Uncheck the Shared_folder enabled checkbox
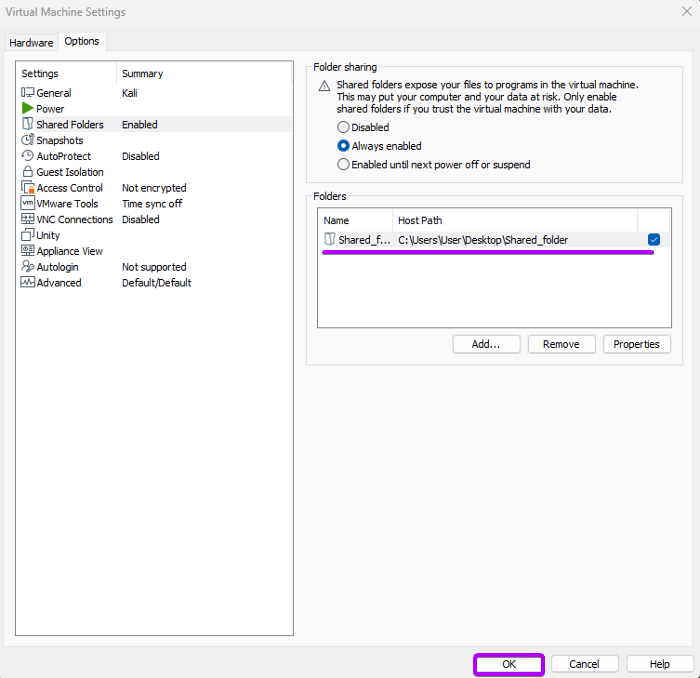 654,240
